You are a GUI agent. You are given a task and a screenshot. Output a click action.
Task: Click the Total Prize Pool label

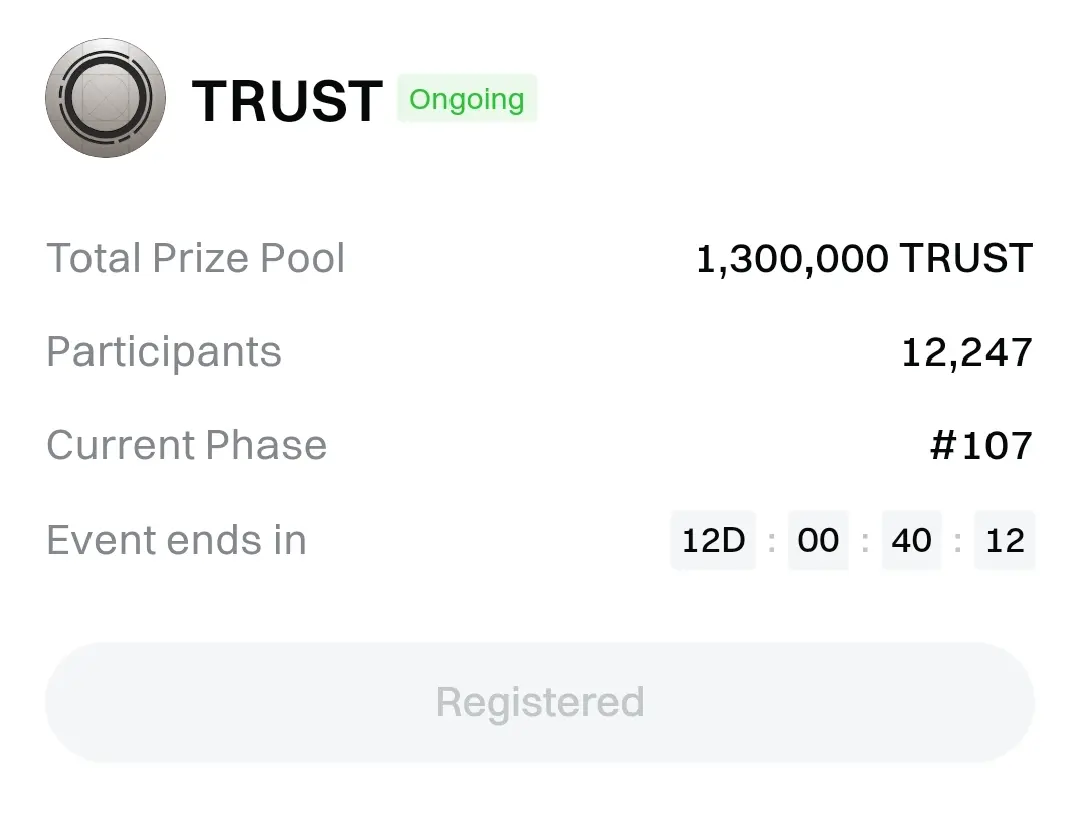pos(196,258)
